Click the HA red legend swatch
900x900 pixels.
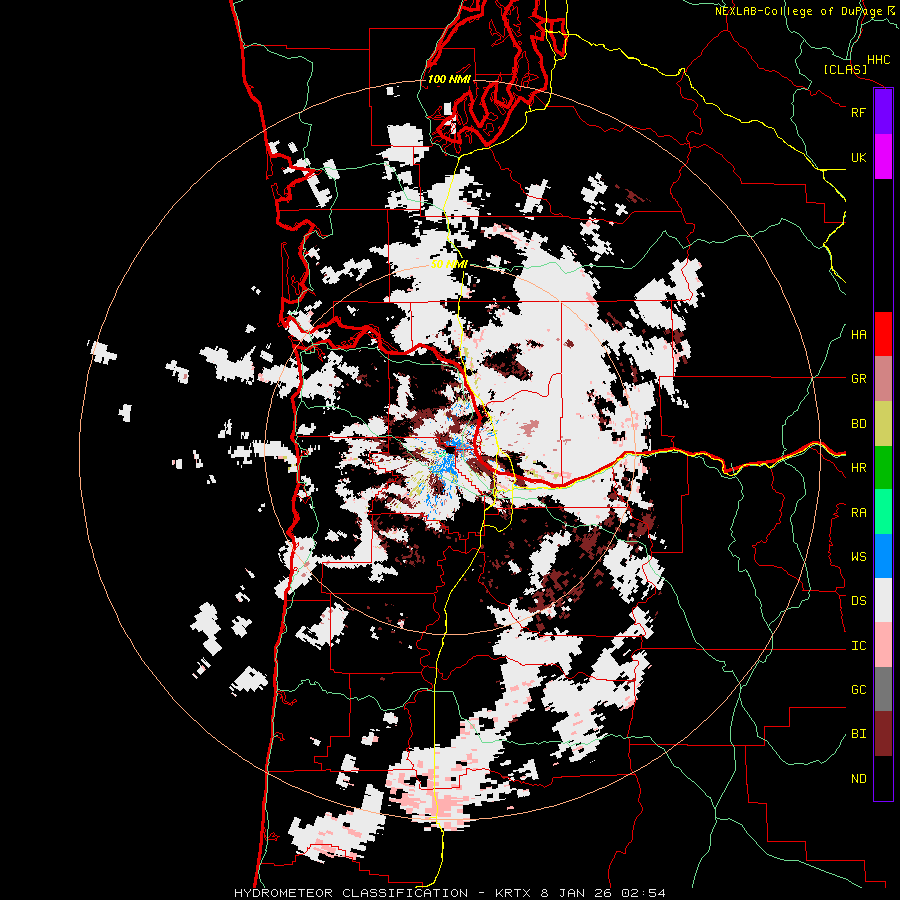883,334
